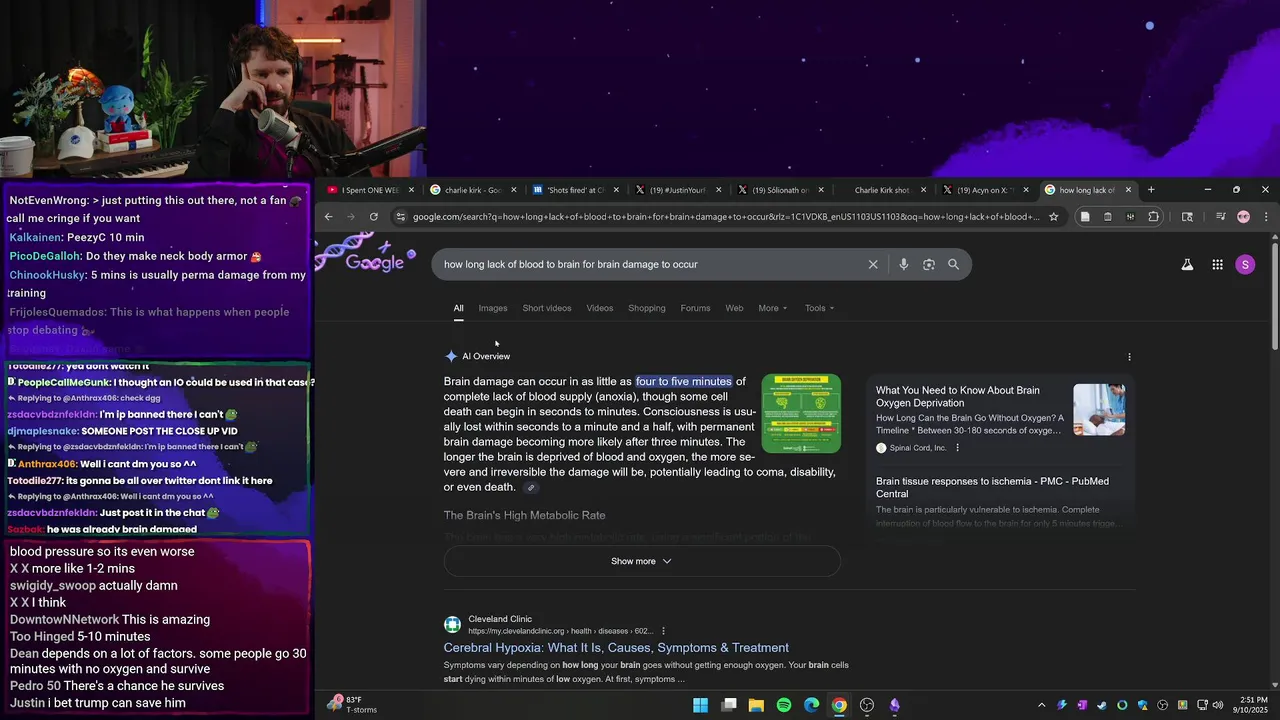Open weather widget showing 83°F

(x=352, y=705)
